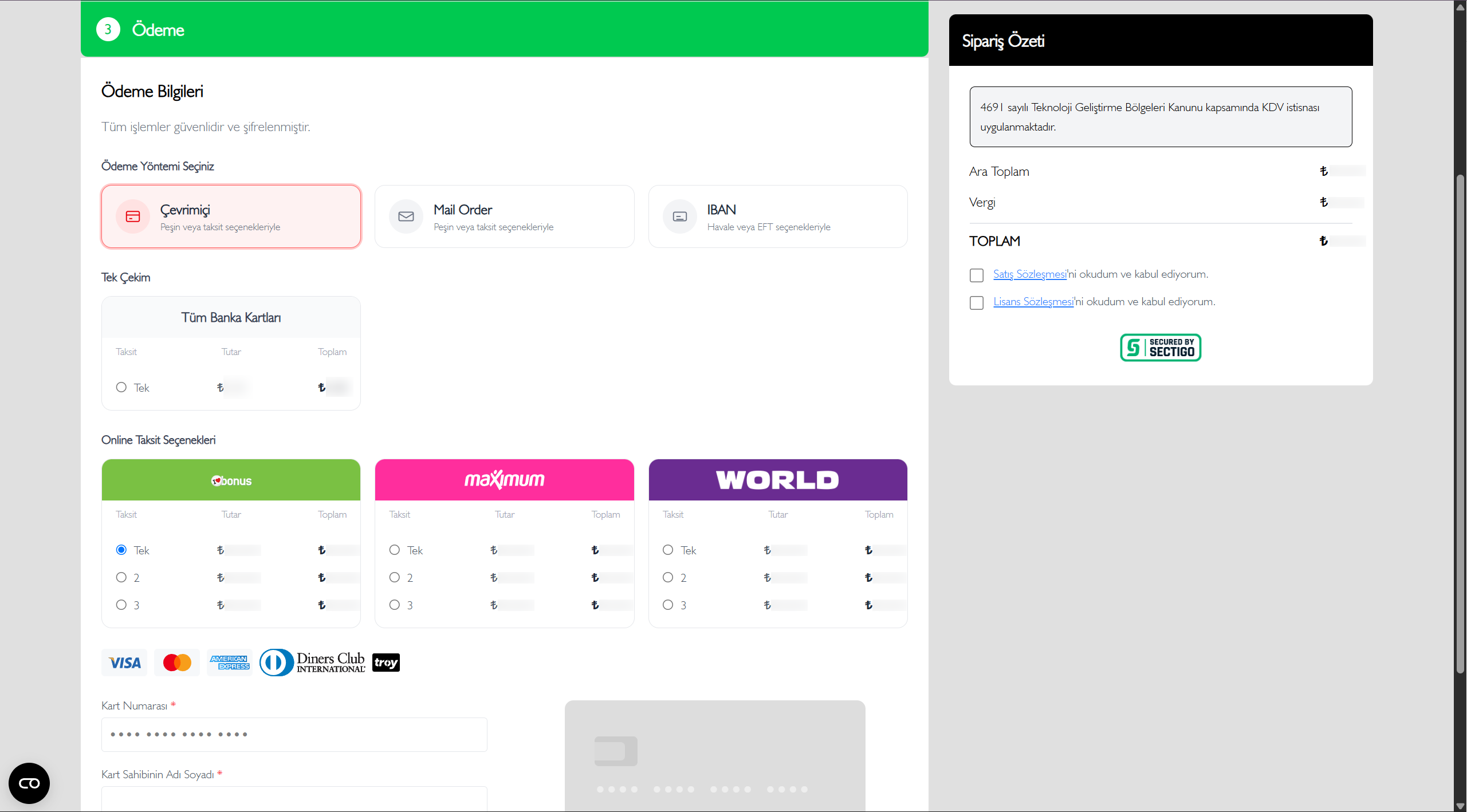Image resolution: width=1467 pixels, height=812 pixels.
Task: Select Maximum 2 installments radio
Action: pos(394,577)
